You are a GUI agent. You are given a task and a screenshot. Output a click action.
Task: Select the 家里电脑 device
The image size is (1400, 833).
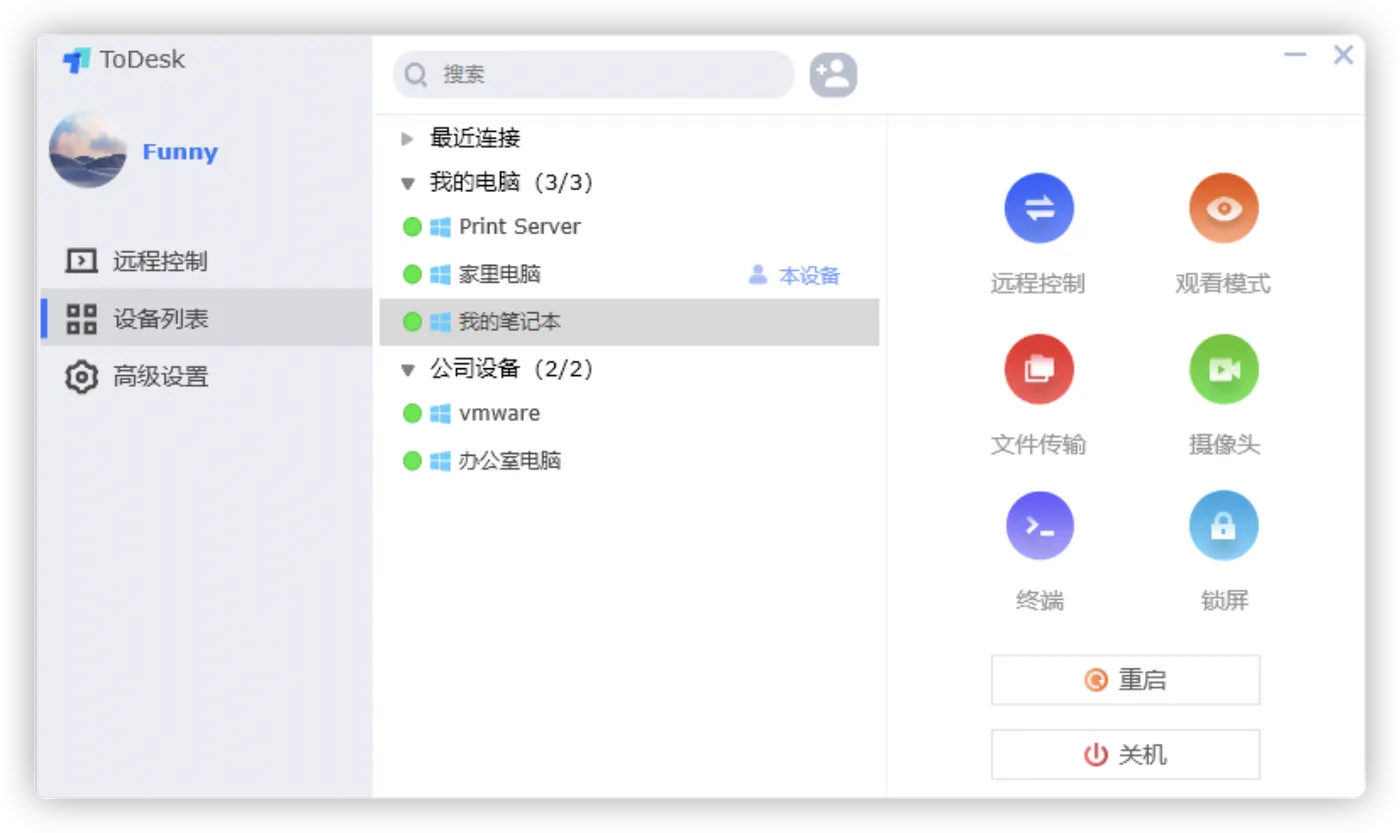(629, 274)
